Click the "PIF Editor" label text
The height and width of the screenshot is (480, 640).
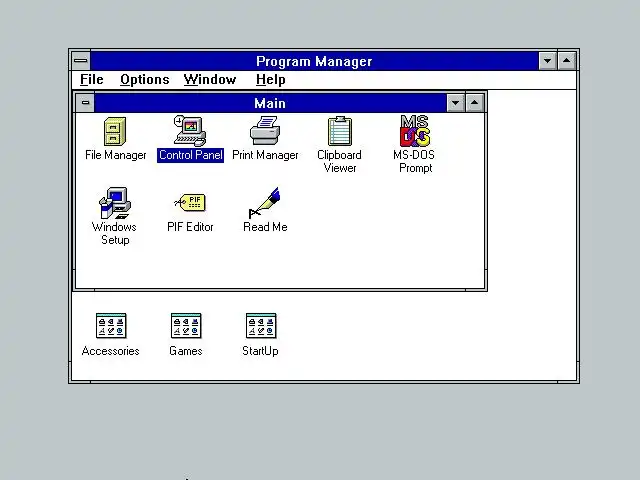190,227
